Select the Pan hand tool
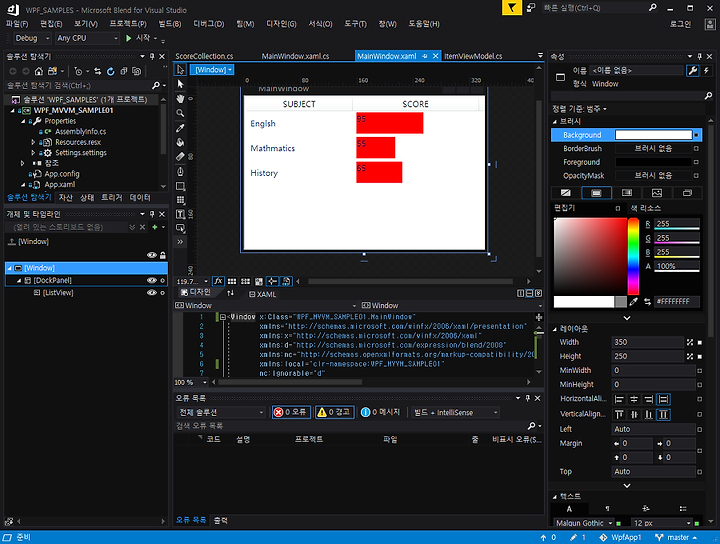Screen dimensions: 720x544 pyautogui.click(x=180, y=99)
